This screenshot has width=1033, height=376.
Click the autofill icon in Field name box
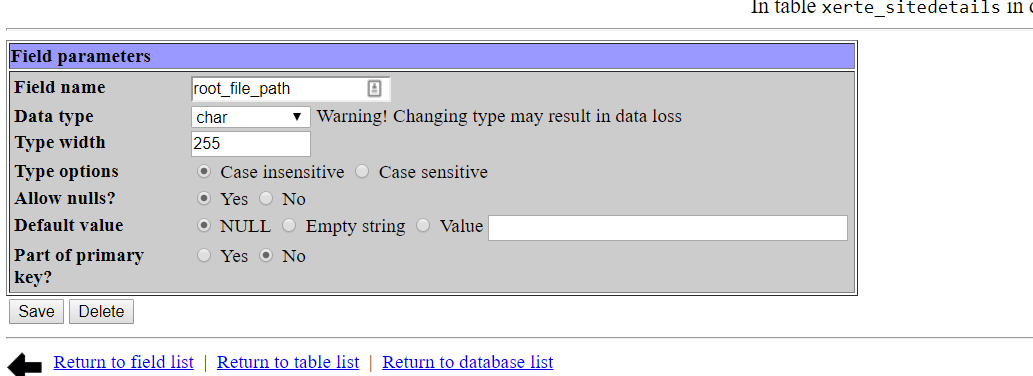tap(374, 88)
